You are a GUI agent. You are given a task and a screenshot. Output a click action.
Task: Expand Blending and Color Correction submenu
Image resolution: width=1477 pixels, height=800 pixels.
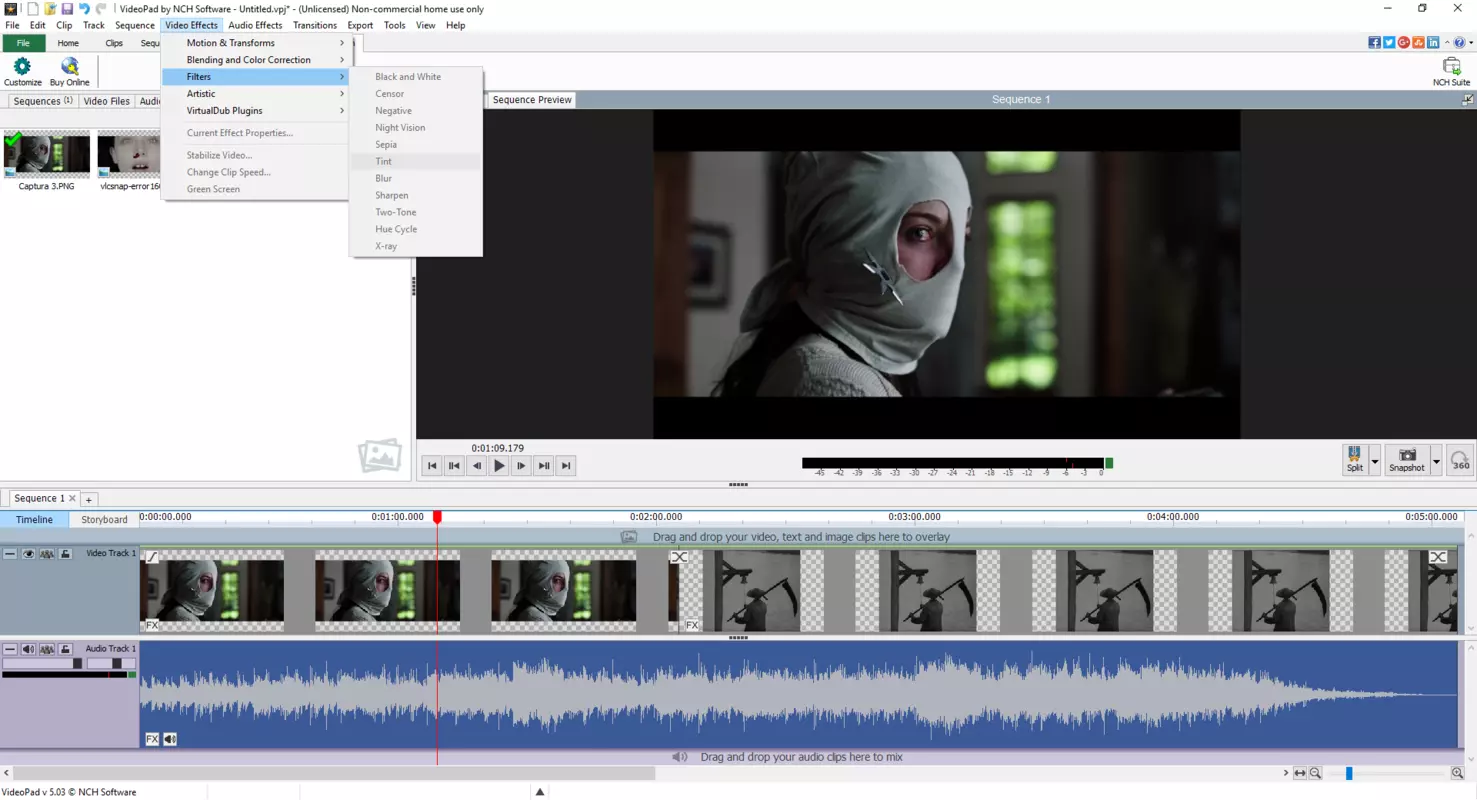tap(255, 60)
